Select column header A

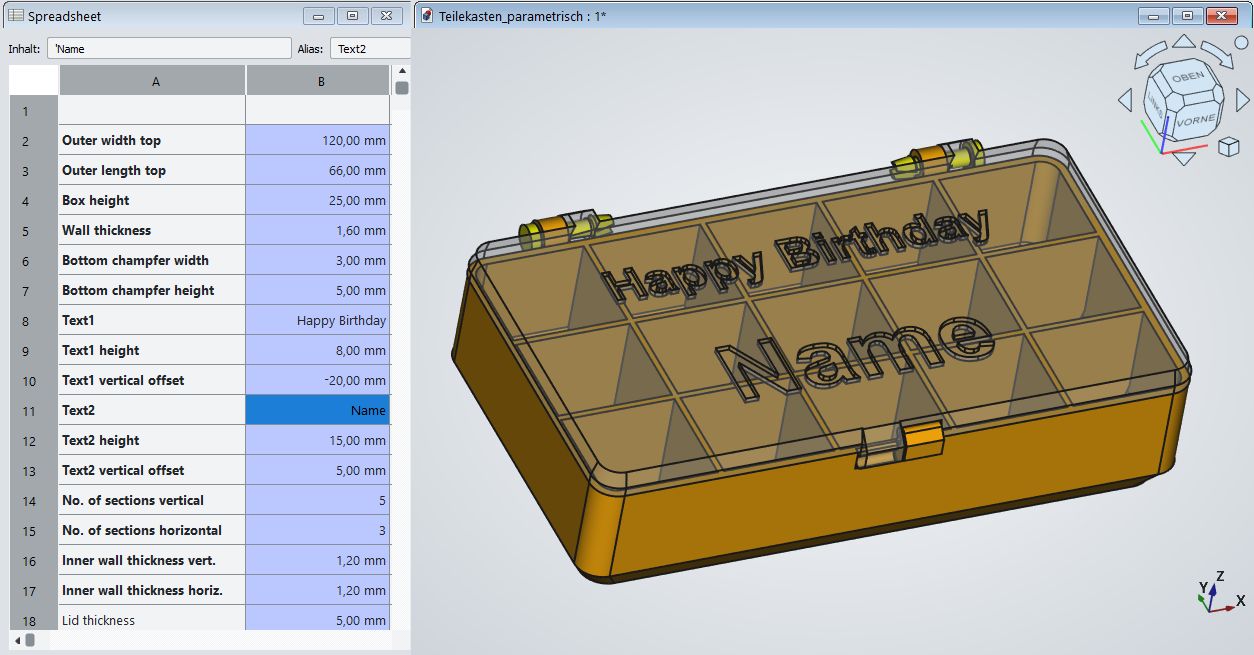coord(152,81)
